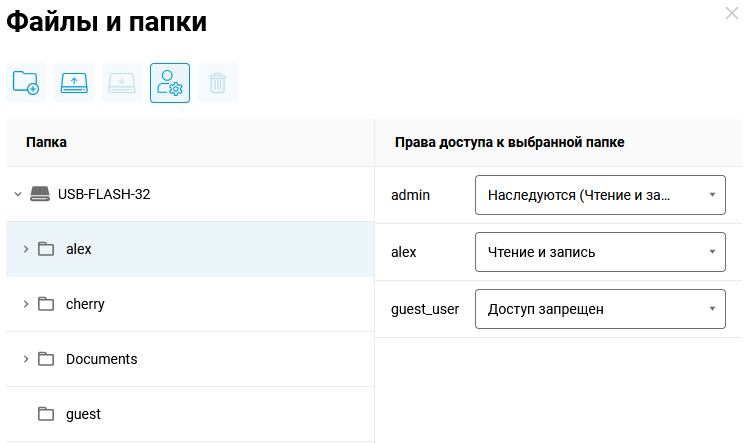The height and width of the screenshot is (444, 749).
Task: Click the alex folder icon
Action: [x=46, y=249]
